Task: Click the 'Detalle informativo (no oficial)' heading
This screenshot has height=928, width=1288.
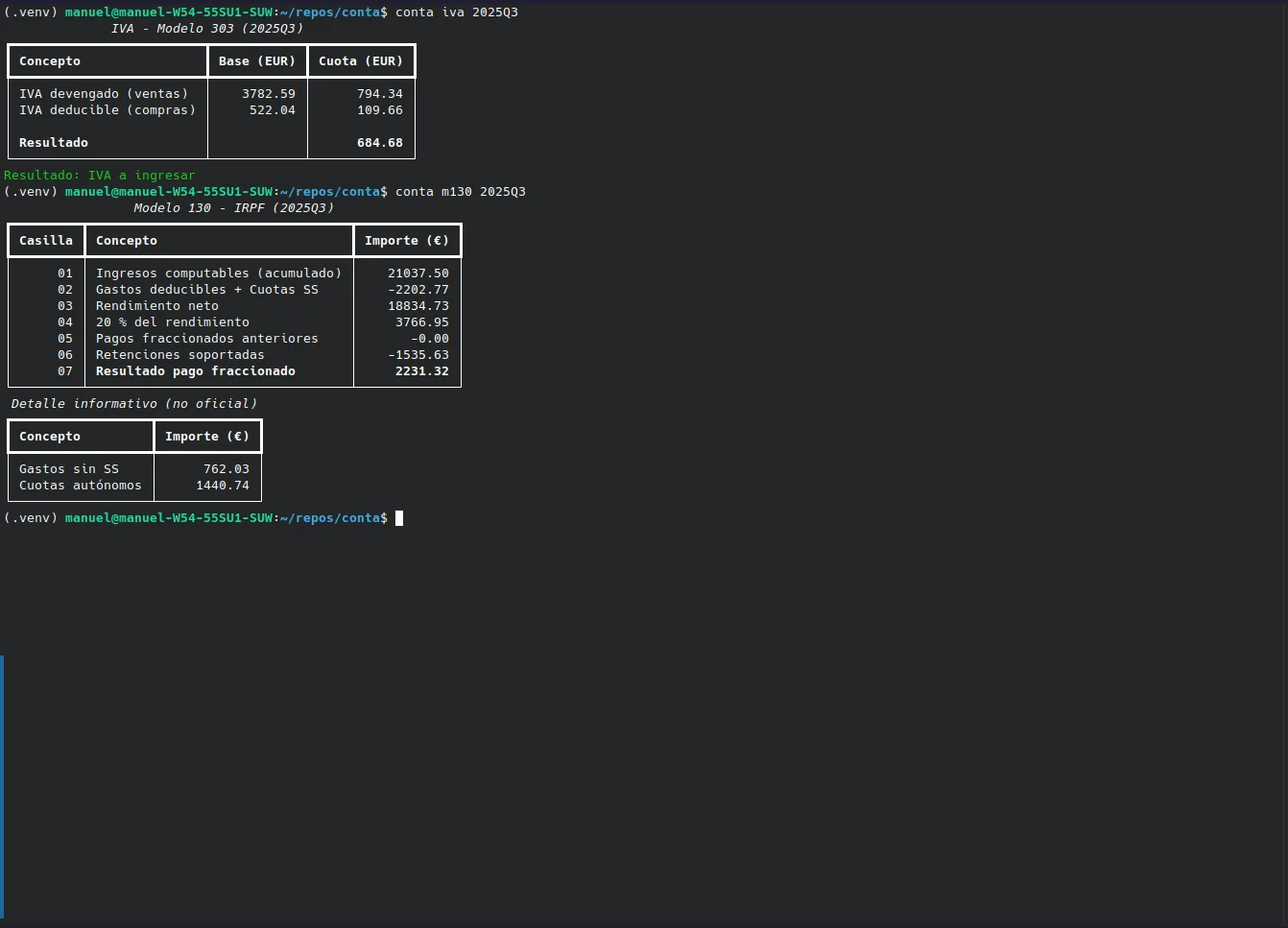Action: coord(133,404)
